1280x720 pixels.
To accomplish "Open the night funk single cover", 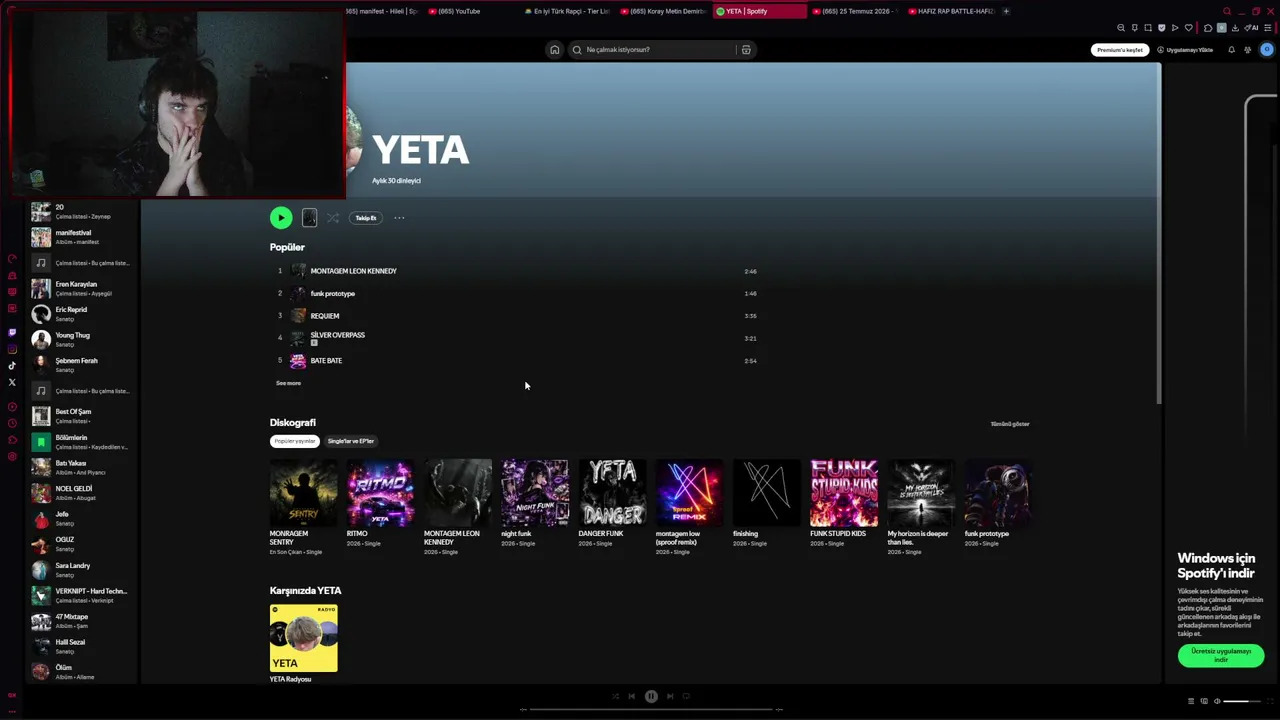I will [535, 493].
